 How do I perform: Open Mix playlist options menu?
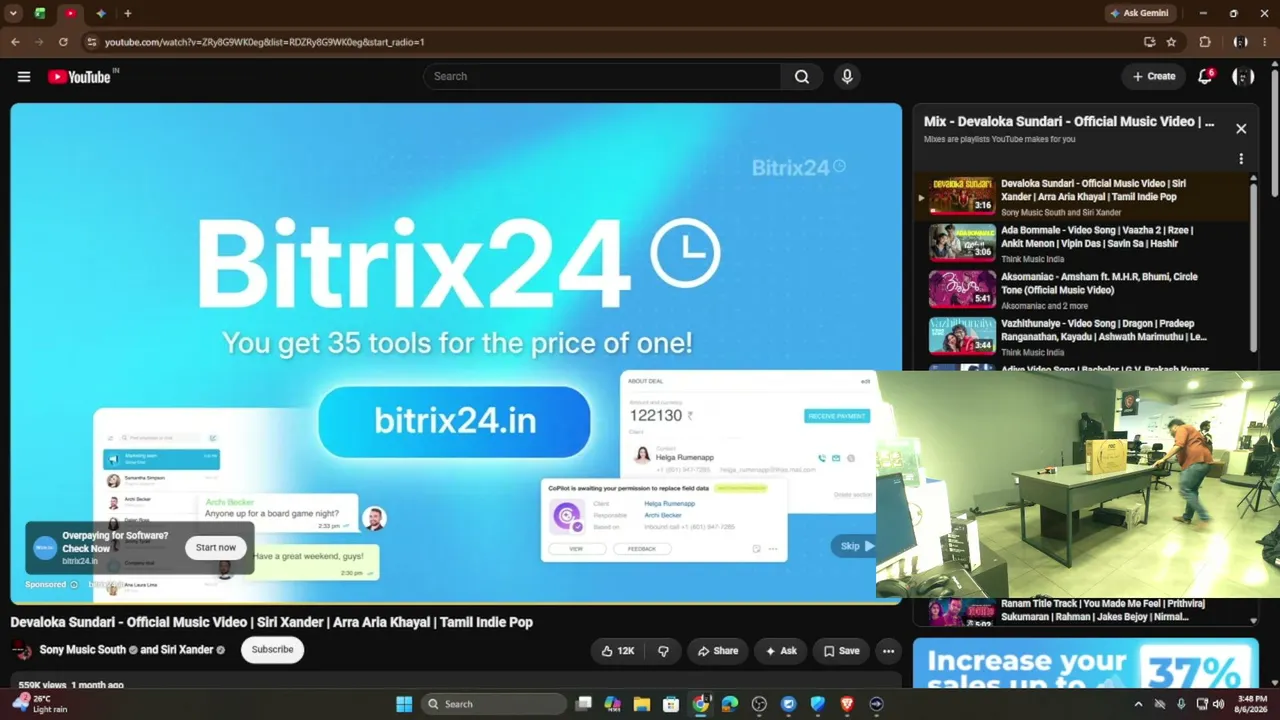pyautogui.click(x=1241, y=159)
